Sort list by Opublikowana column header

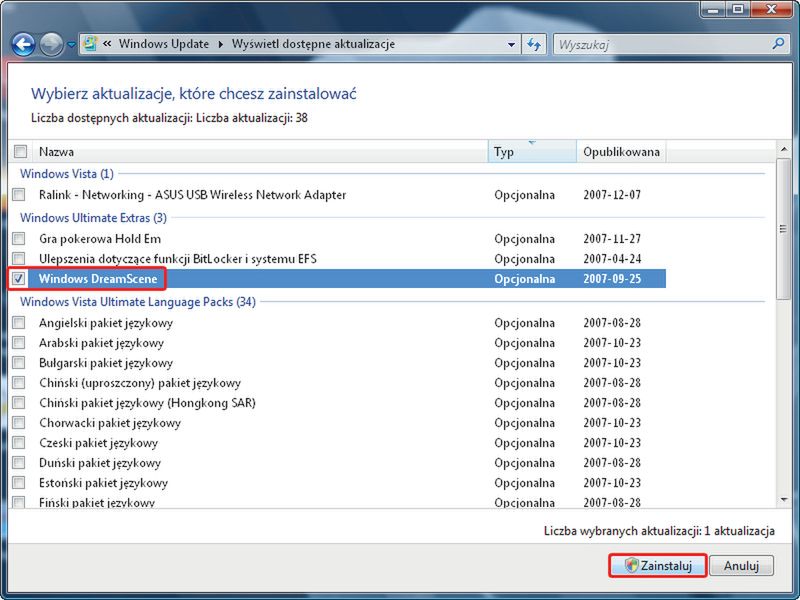coord(621,152)
